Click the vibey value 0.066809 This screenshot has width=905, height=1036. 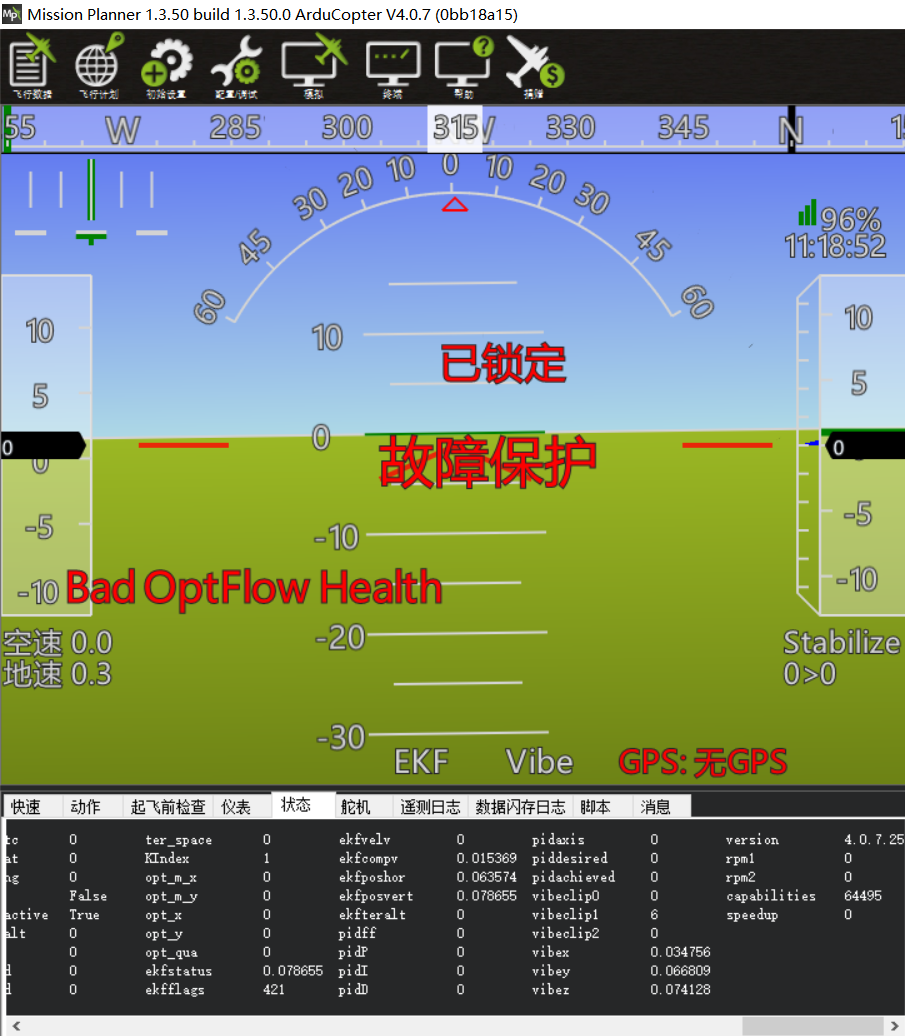click(x=680, y=971)
